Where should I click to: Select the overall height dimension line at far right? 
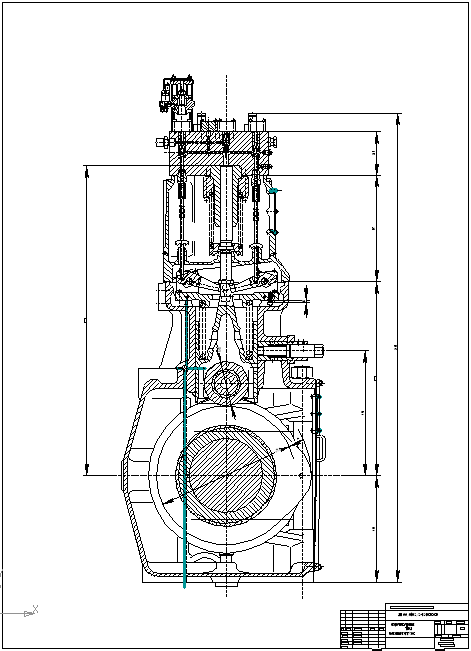point(398,347)
